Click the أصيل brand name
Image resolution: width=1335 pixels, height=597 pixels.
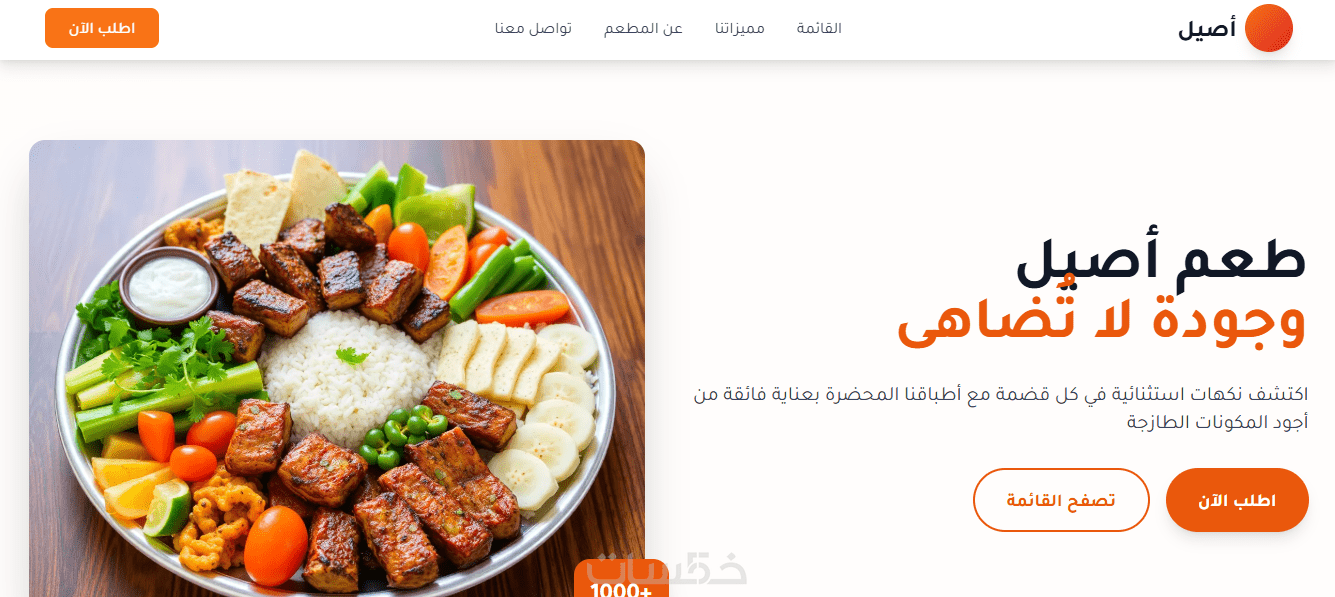coord(1207,29)
